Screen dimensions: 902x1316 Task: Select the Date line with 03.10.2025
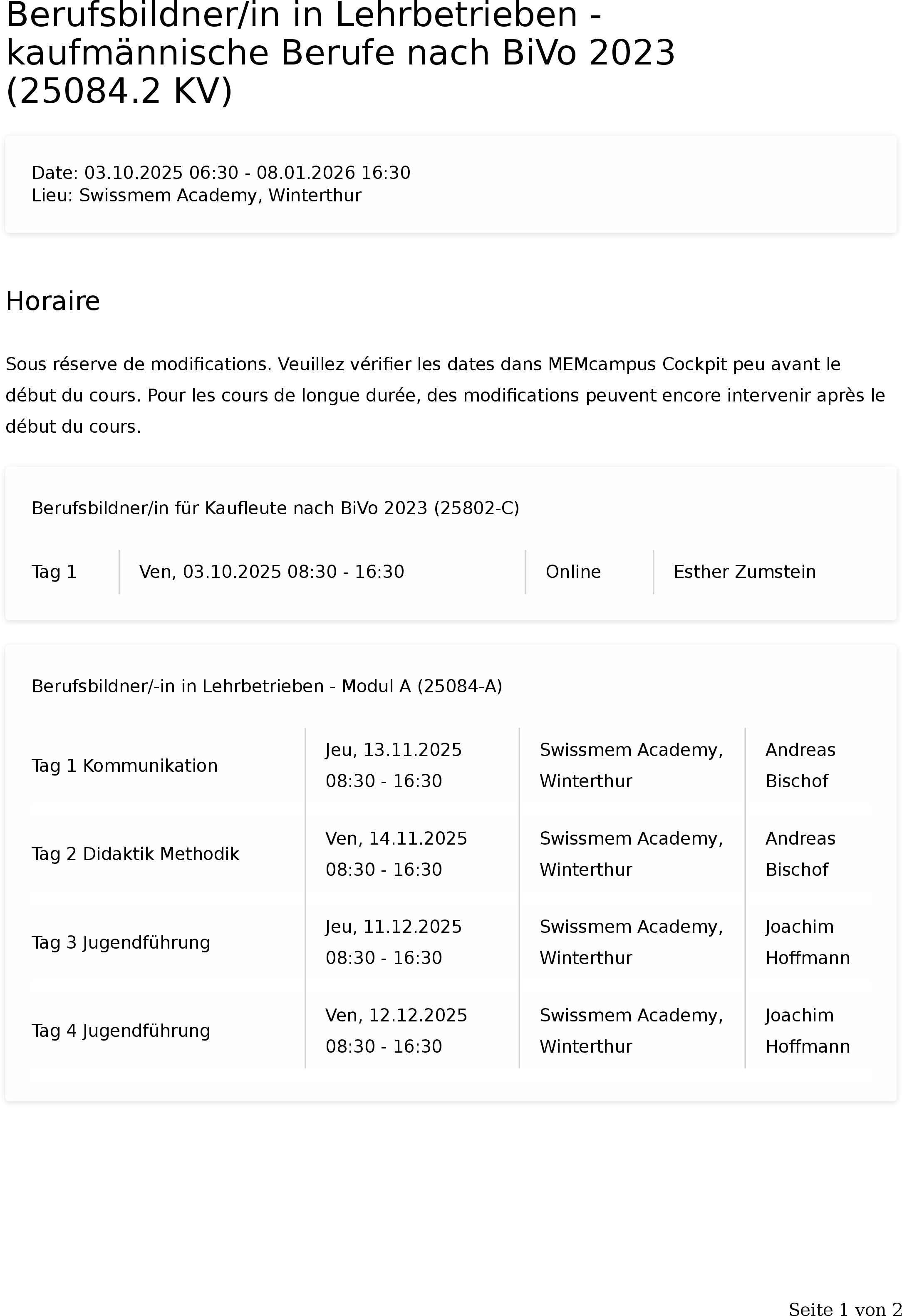221,173
